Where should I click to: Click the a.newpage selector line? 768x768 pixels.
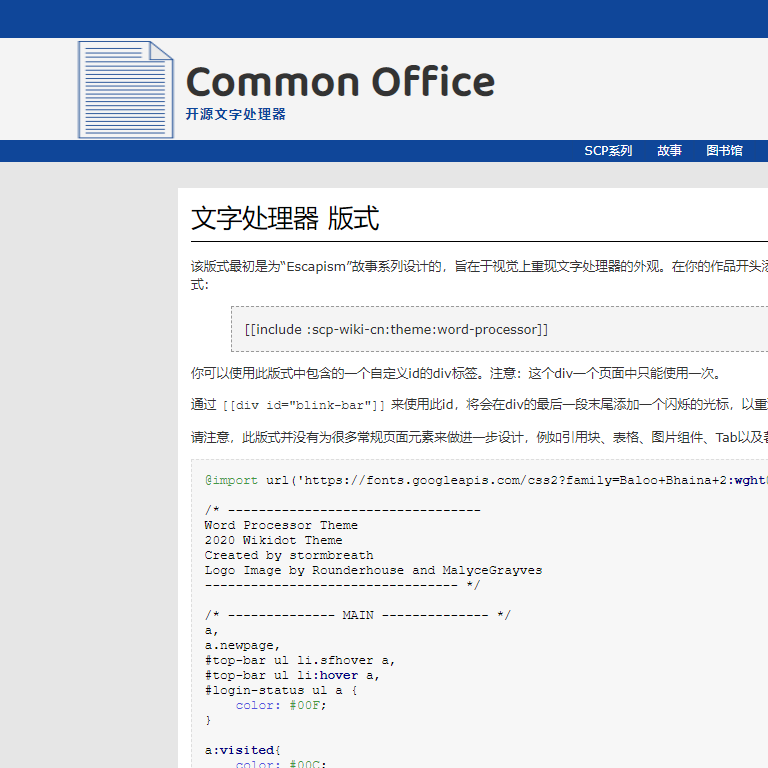[243, 645]
